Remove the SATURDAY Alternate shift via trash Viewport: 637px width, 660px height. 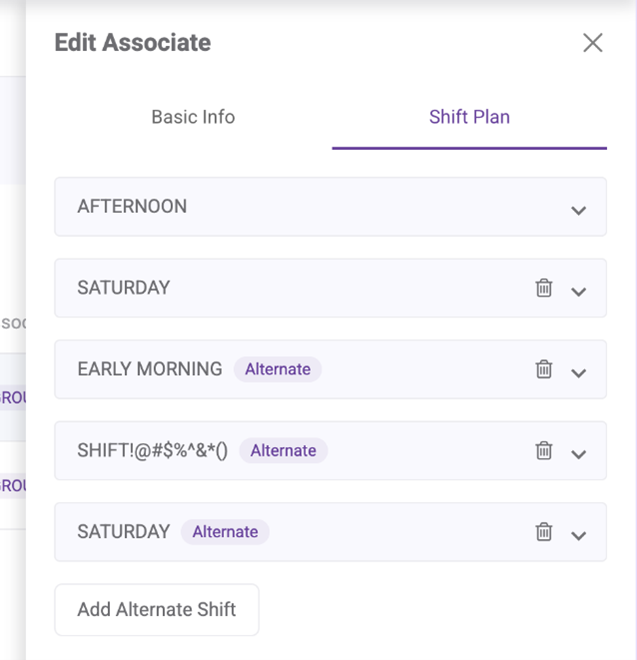click(x=544, y=531)
